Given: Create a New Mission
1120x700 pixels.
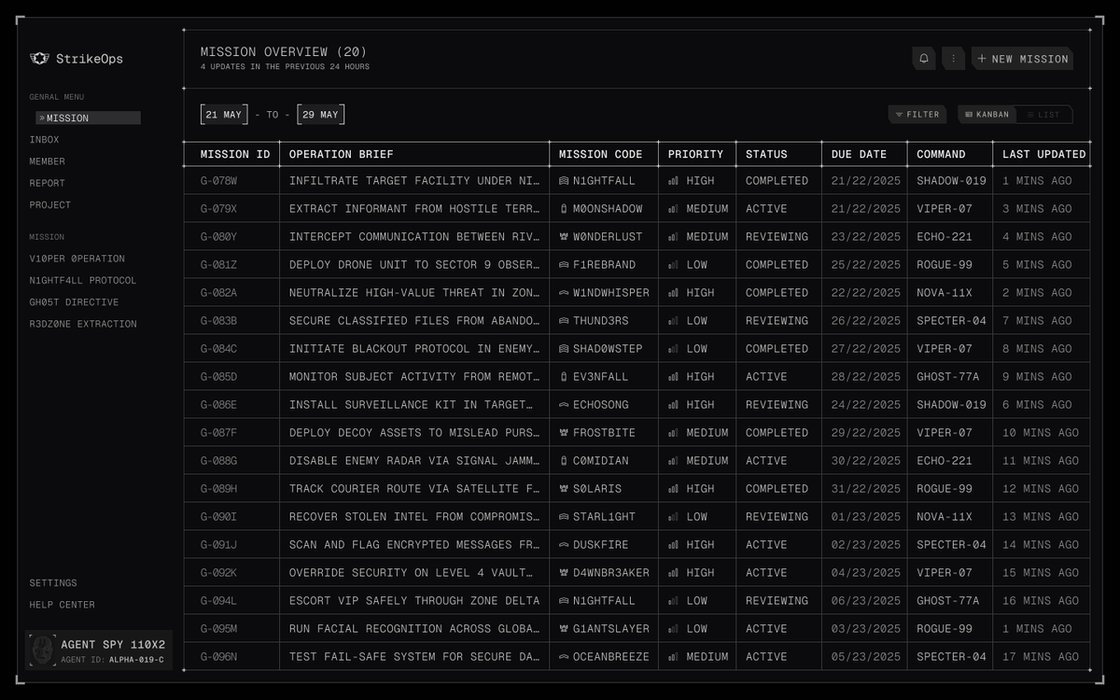Looking at the screenshot, I should pyautogui.click(x=1022, y=59).
